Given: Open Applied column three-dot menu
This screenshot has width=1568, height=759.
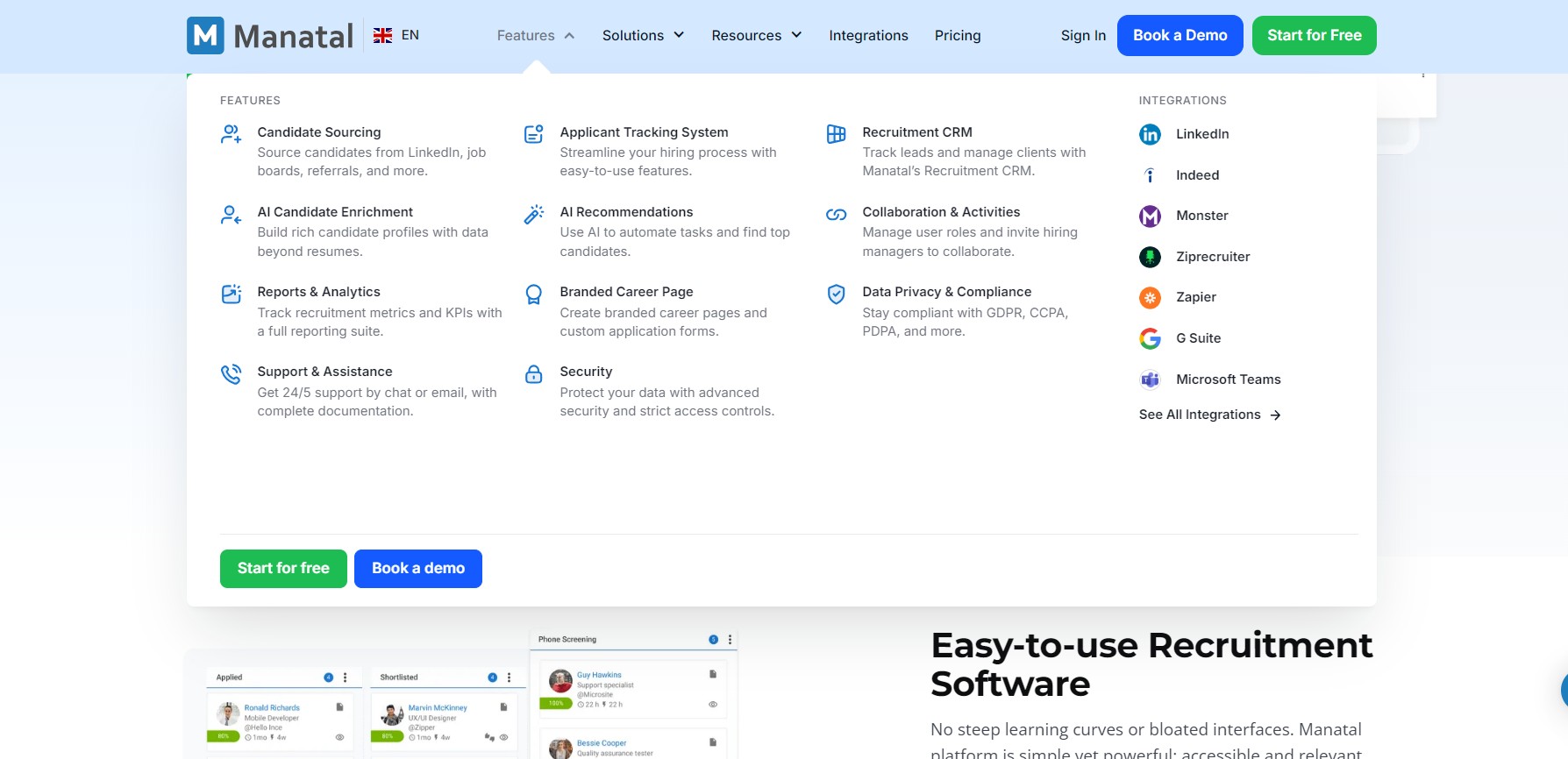Looking at the screenshot, I should click(x=345, y=677).
